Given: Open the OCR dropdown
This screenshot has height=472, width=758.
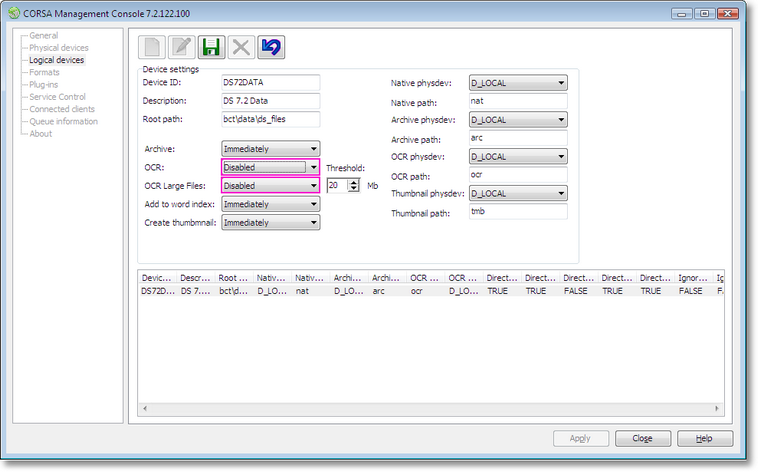Looking at the screenshot, I should click(271, 167).
